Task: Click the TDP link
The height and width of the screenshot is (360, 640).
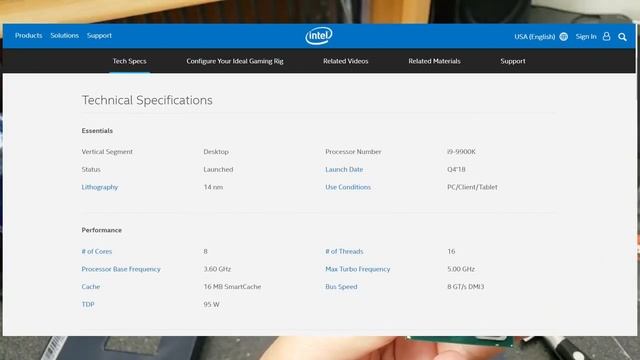Action: coord(88,304)
